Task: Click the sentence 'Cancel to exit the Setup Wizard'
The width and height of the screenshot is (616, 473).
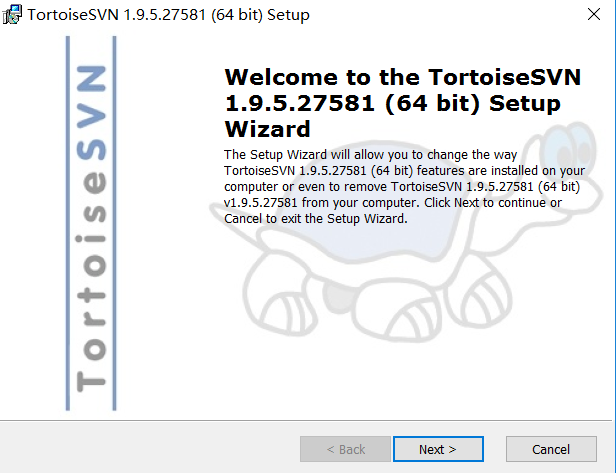Action: (315, 218)
